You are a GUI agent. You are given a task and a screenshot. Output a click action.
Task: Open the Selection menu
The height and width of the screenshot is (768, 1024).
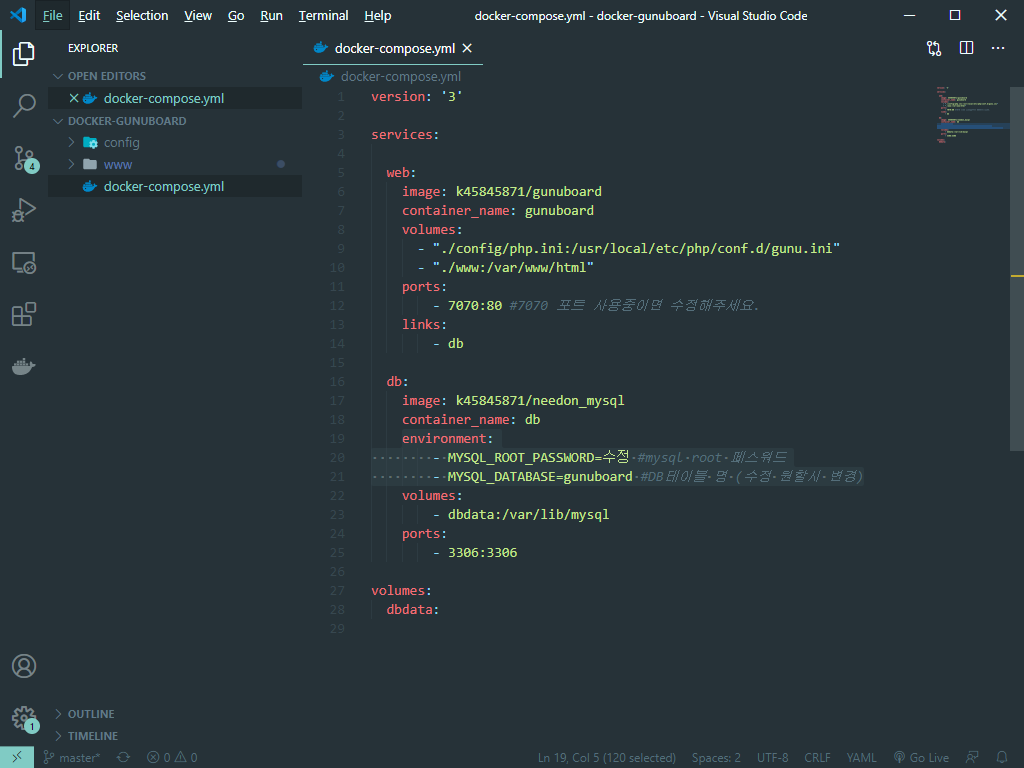point(142,16)
